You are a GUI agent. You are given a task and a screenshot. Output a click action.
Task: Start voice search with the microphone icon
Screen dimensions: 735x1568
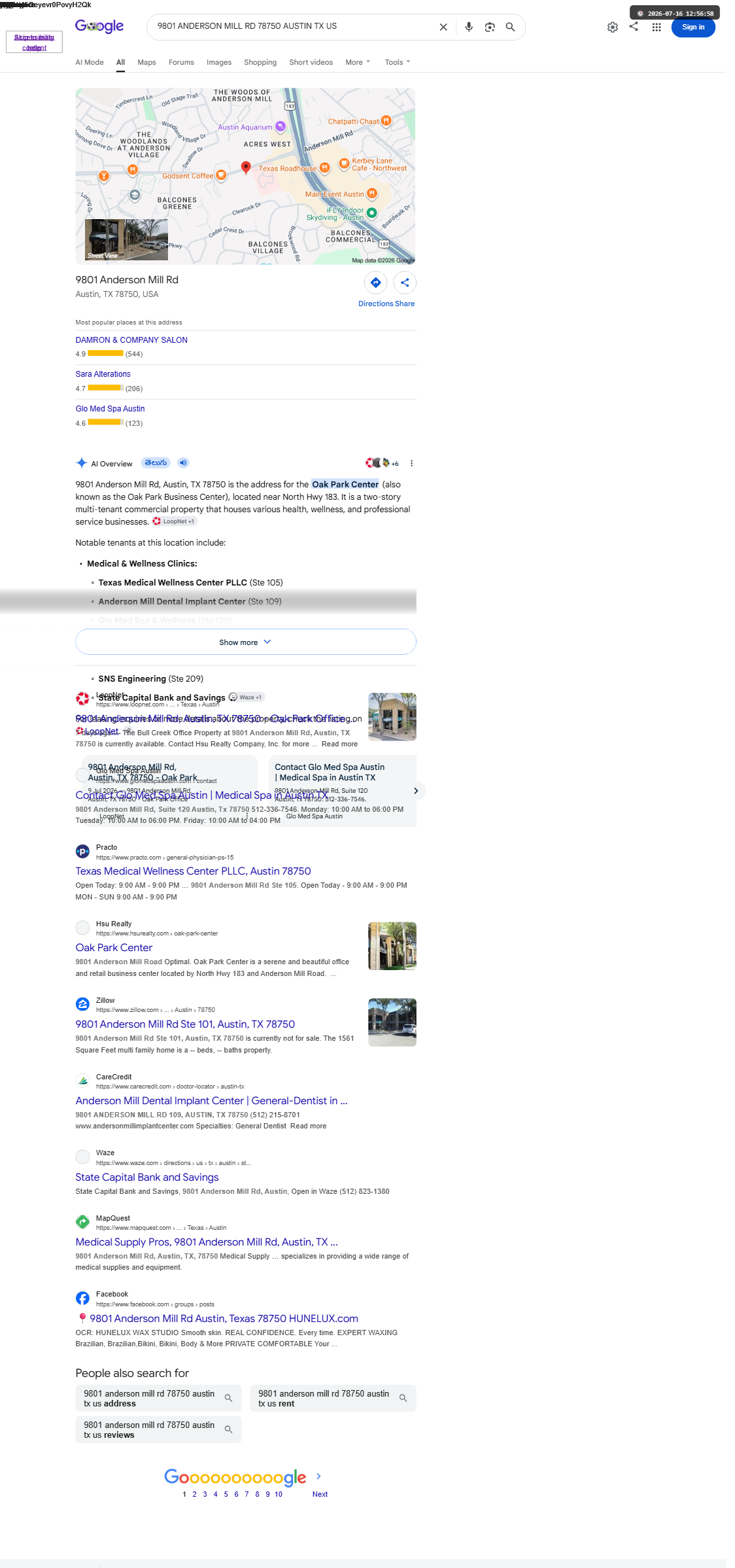[x=469, y=27]
